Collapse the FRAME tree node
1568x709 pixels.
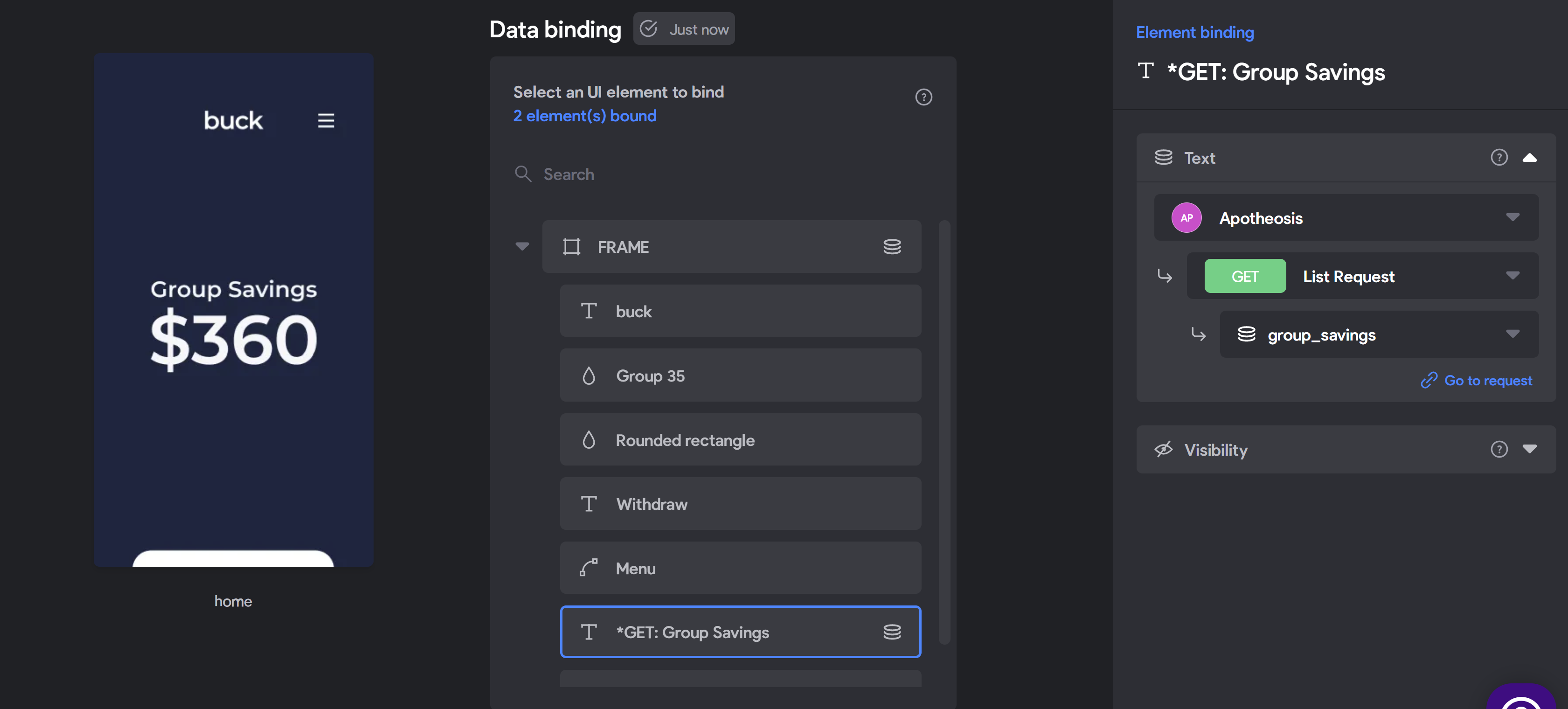(x=522, y=246)
